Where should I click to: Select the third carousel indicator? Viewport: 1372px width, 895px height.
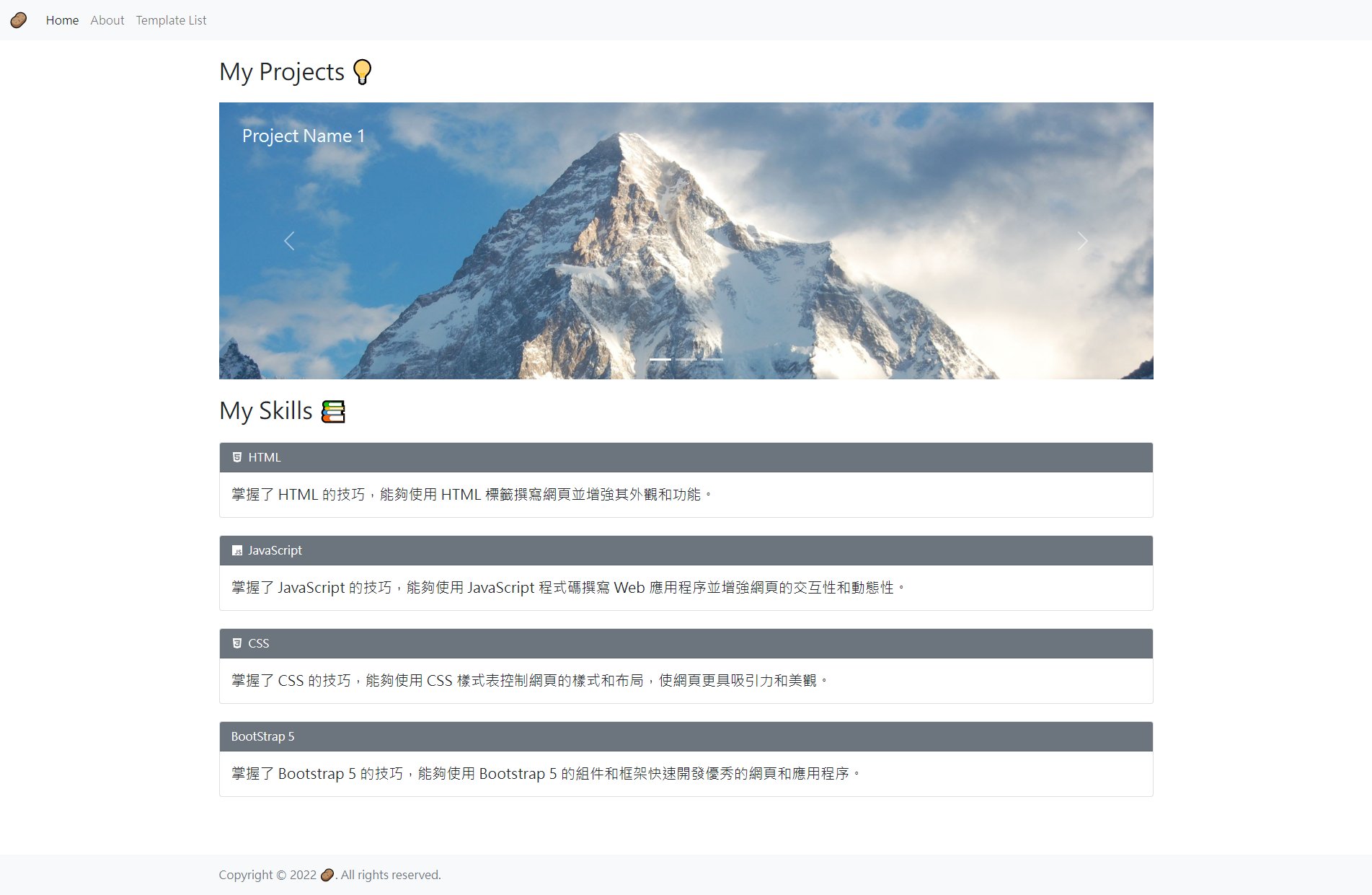point(712,359)
